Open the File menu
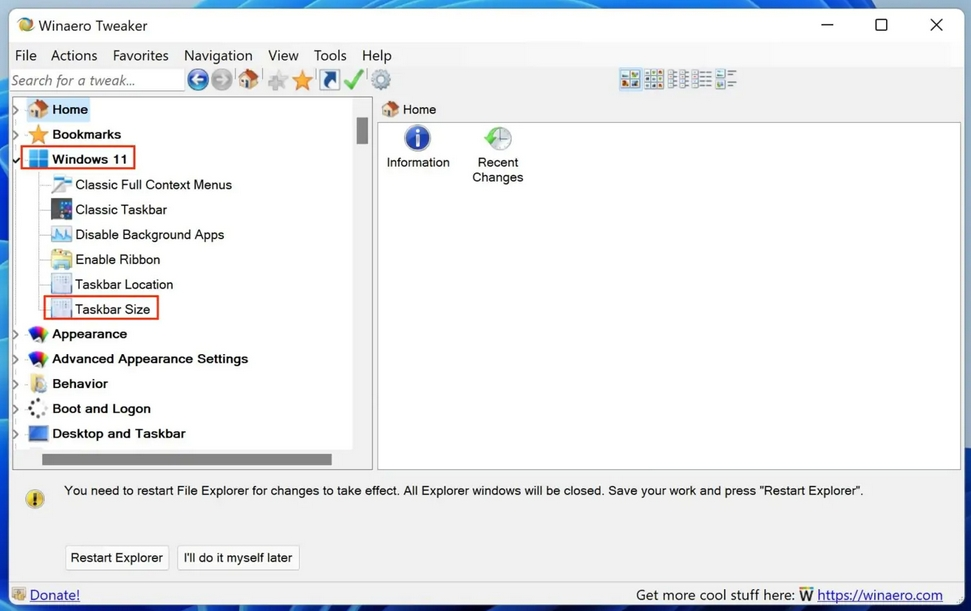Screen dimensions: 971x611 click(x=25, y=55)
